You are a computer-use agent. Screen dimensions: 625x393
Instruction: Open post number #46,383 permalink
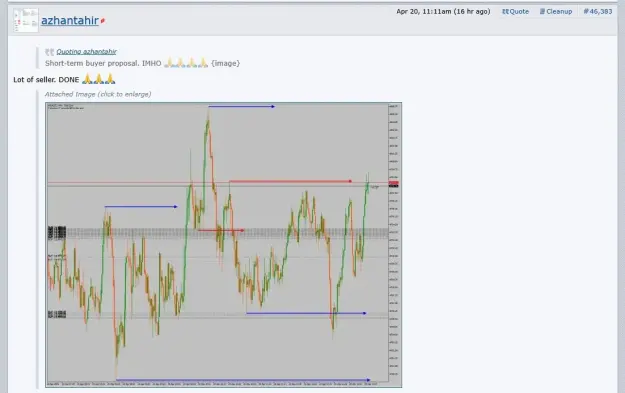pyautogui.click(x=598, y=12)
